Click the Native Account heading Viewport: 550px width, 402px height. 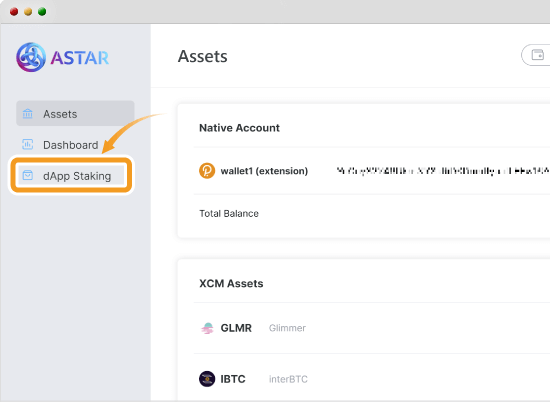(239, 128)
